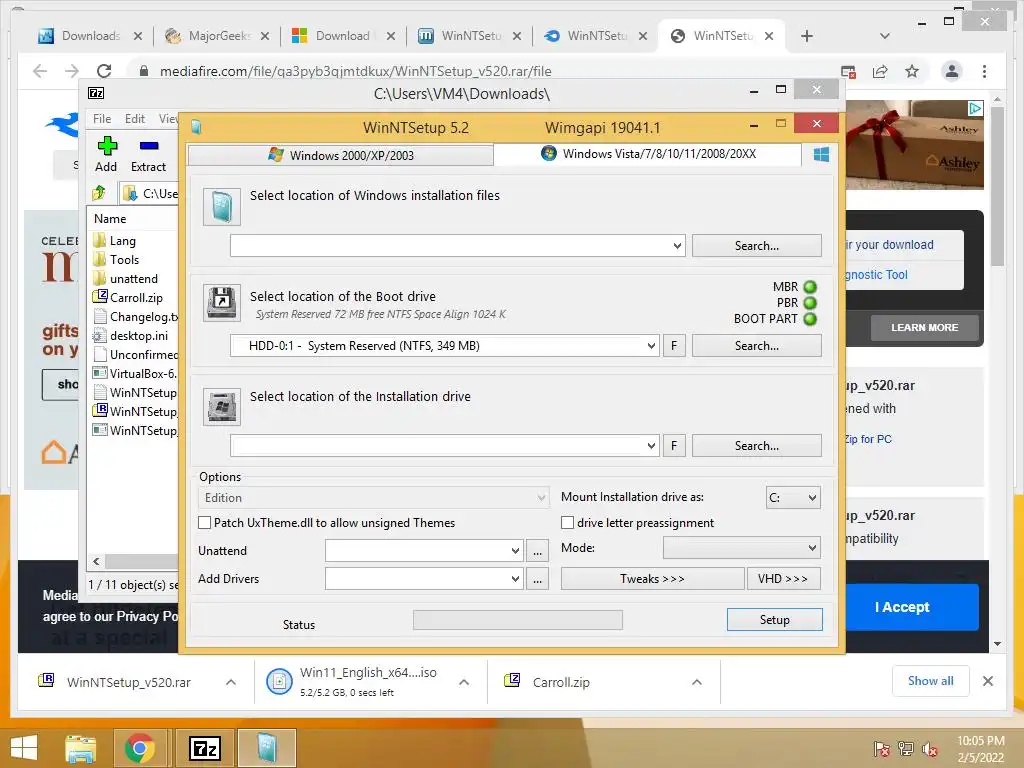Image resolution: width=1024 pixels, height=768 pixels.
Task: Select Carroll.zip in 7-Zip file list
Action: 135,298
